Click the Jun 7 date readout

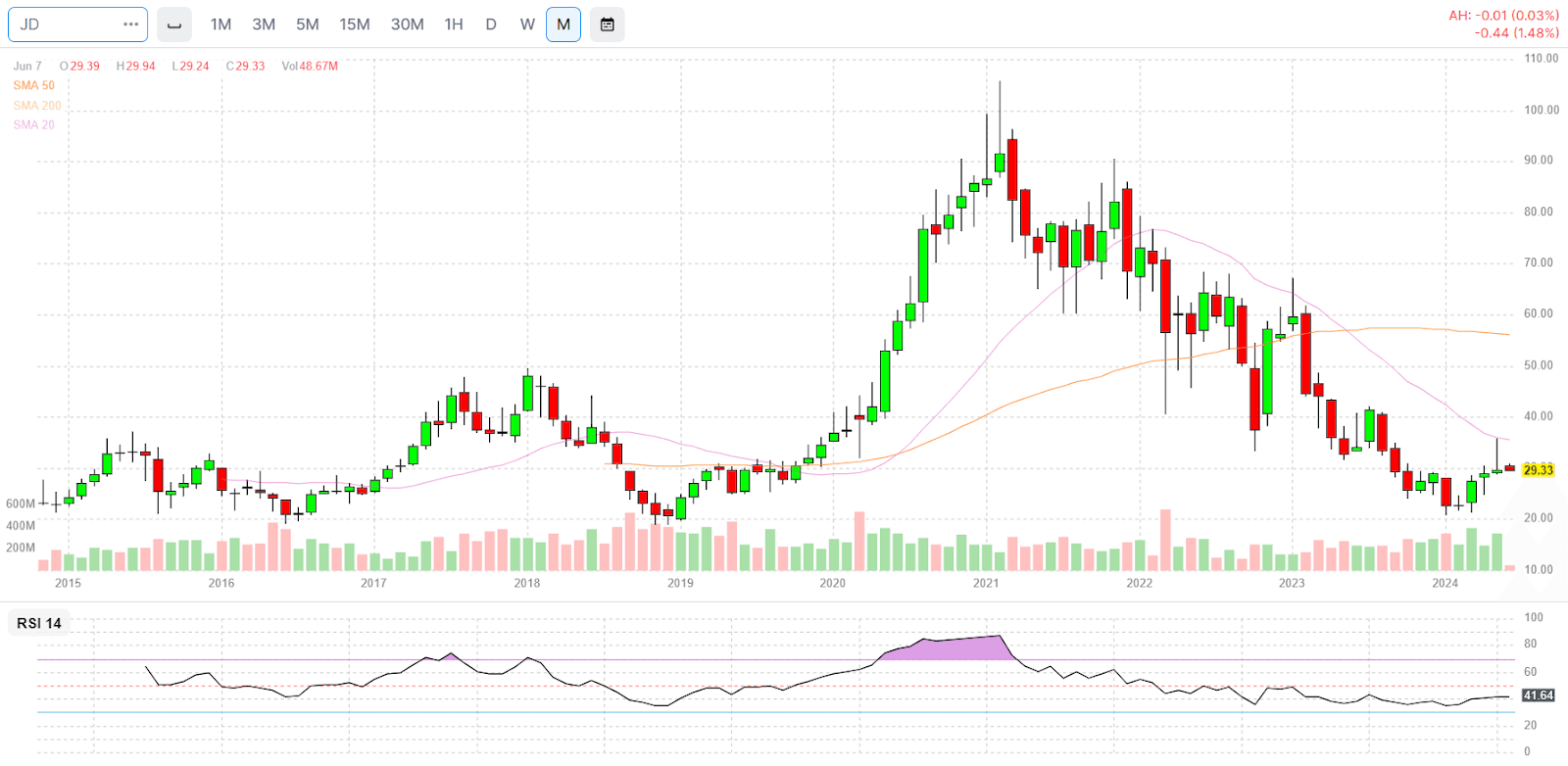pos(27,67)
